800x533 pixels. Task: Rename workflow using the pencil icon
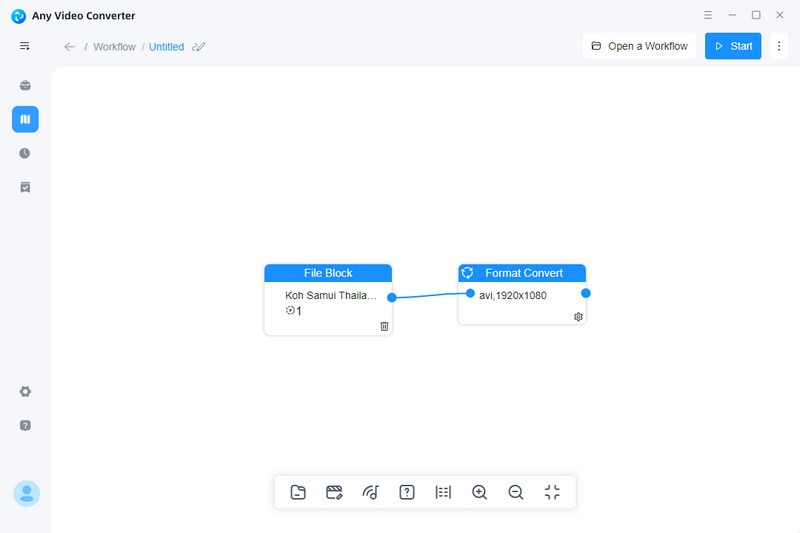[x=198, y=47]
